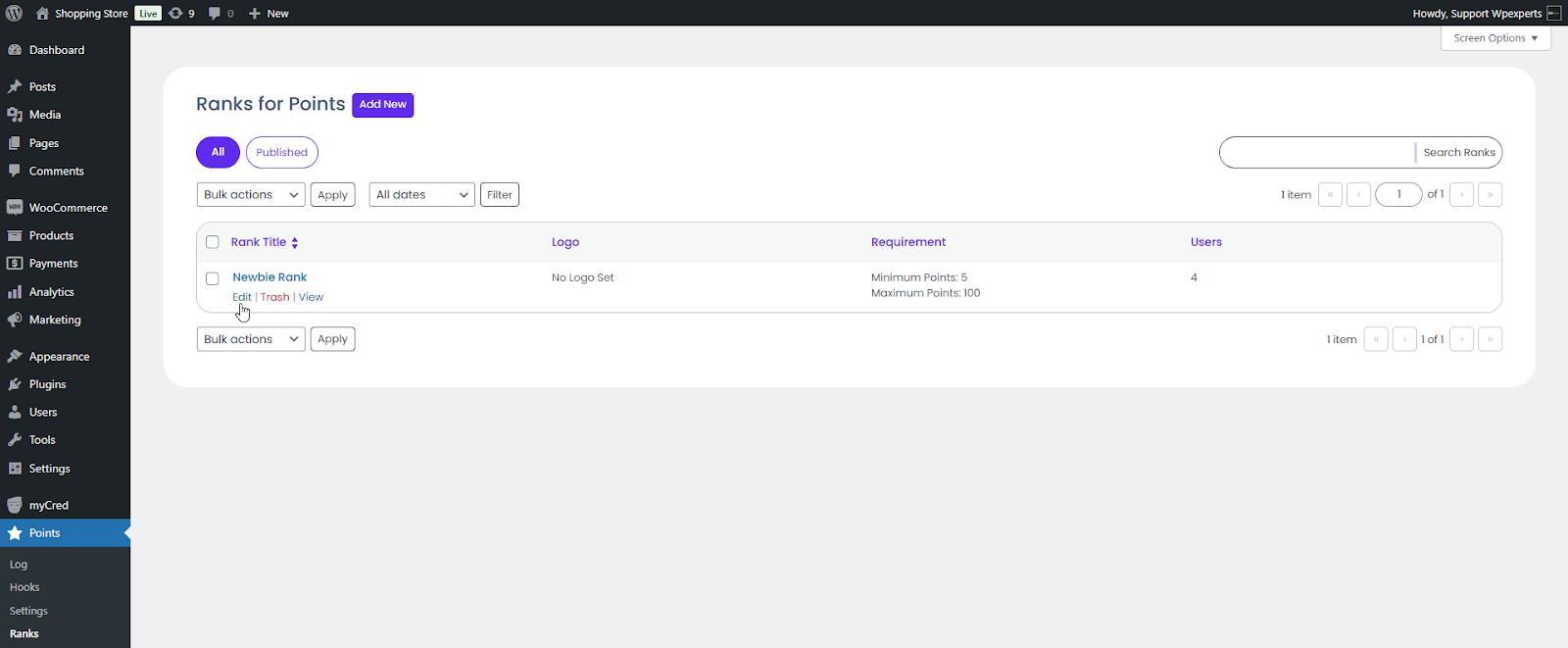Click the Edit link under Newbie Rank
Screen dimensions: 1568x648
point(241,297)
